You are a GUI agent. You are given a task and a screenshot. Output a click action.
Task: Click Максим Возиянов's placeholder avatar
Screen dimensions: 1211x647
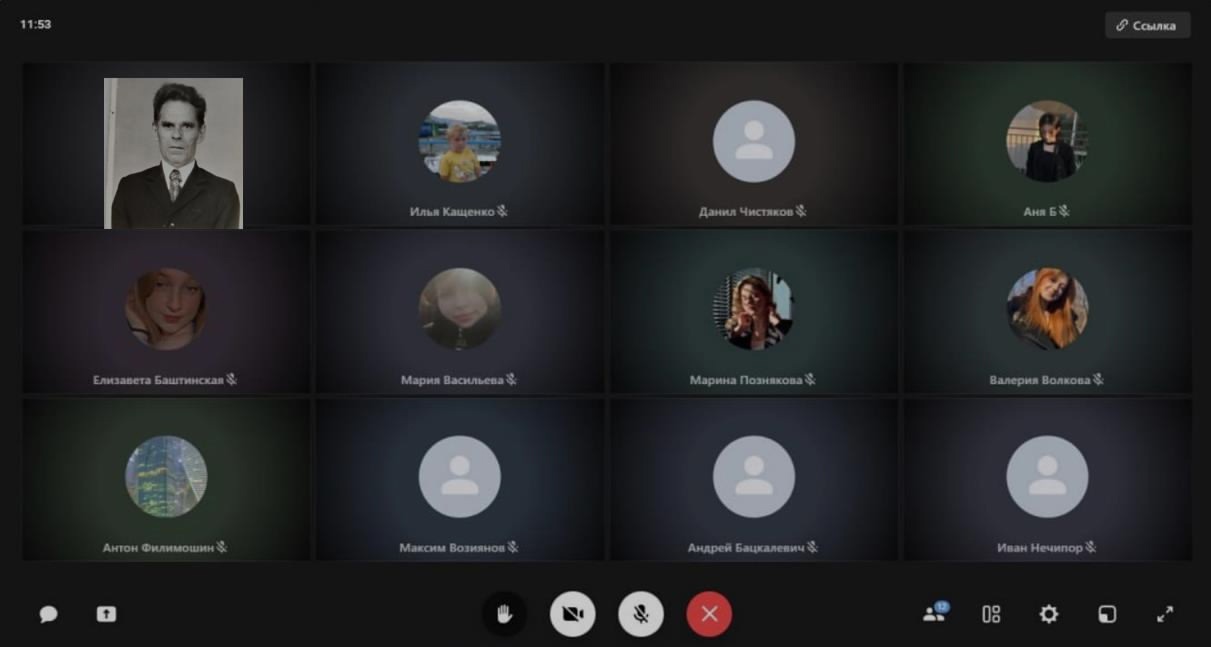pos(459,477)
